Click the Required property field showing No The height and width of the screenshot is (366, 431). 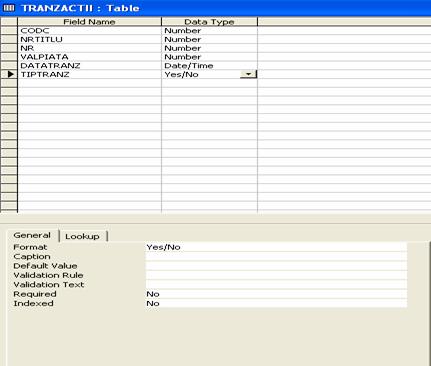coord(276,294)
